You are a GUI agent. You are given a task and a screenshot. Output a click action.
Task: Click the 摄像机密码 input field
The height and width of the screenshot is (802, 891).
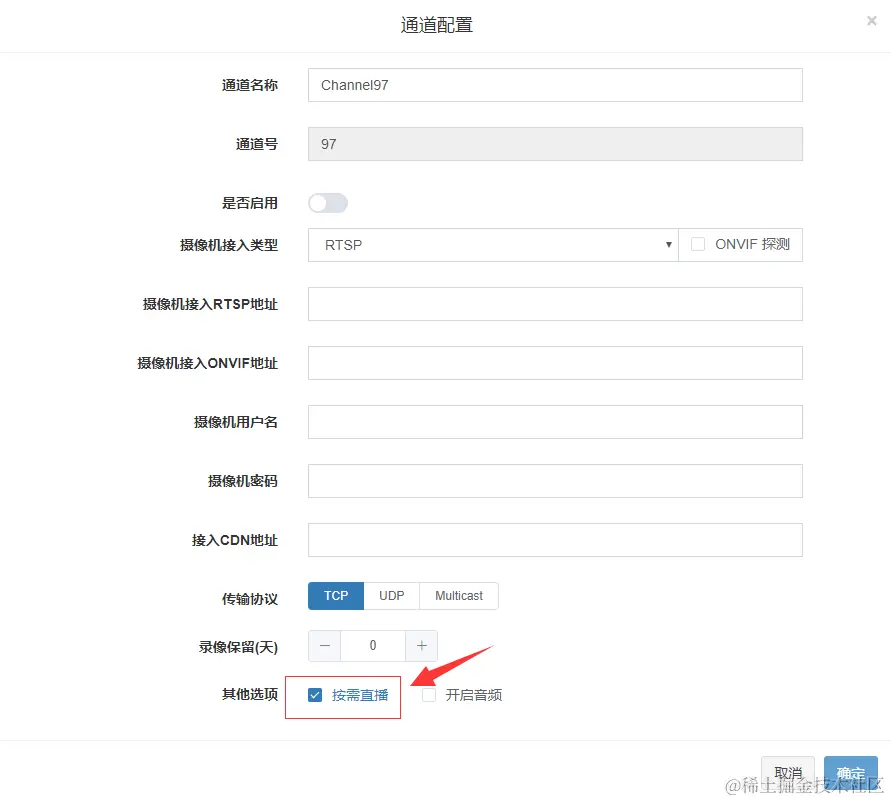click(554, 481)
